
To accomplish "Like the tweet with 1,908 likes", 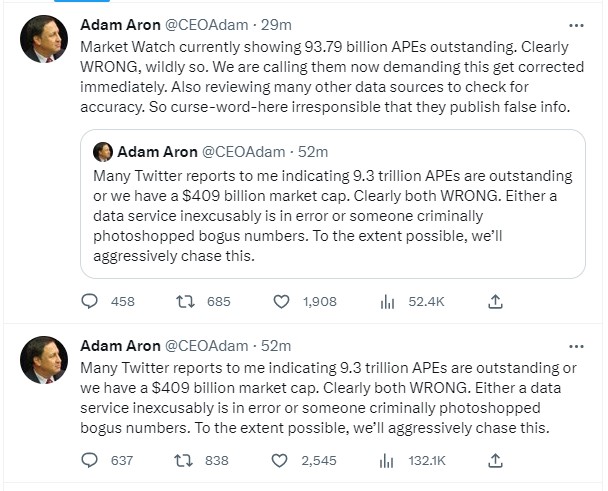I will [283, 301].
